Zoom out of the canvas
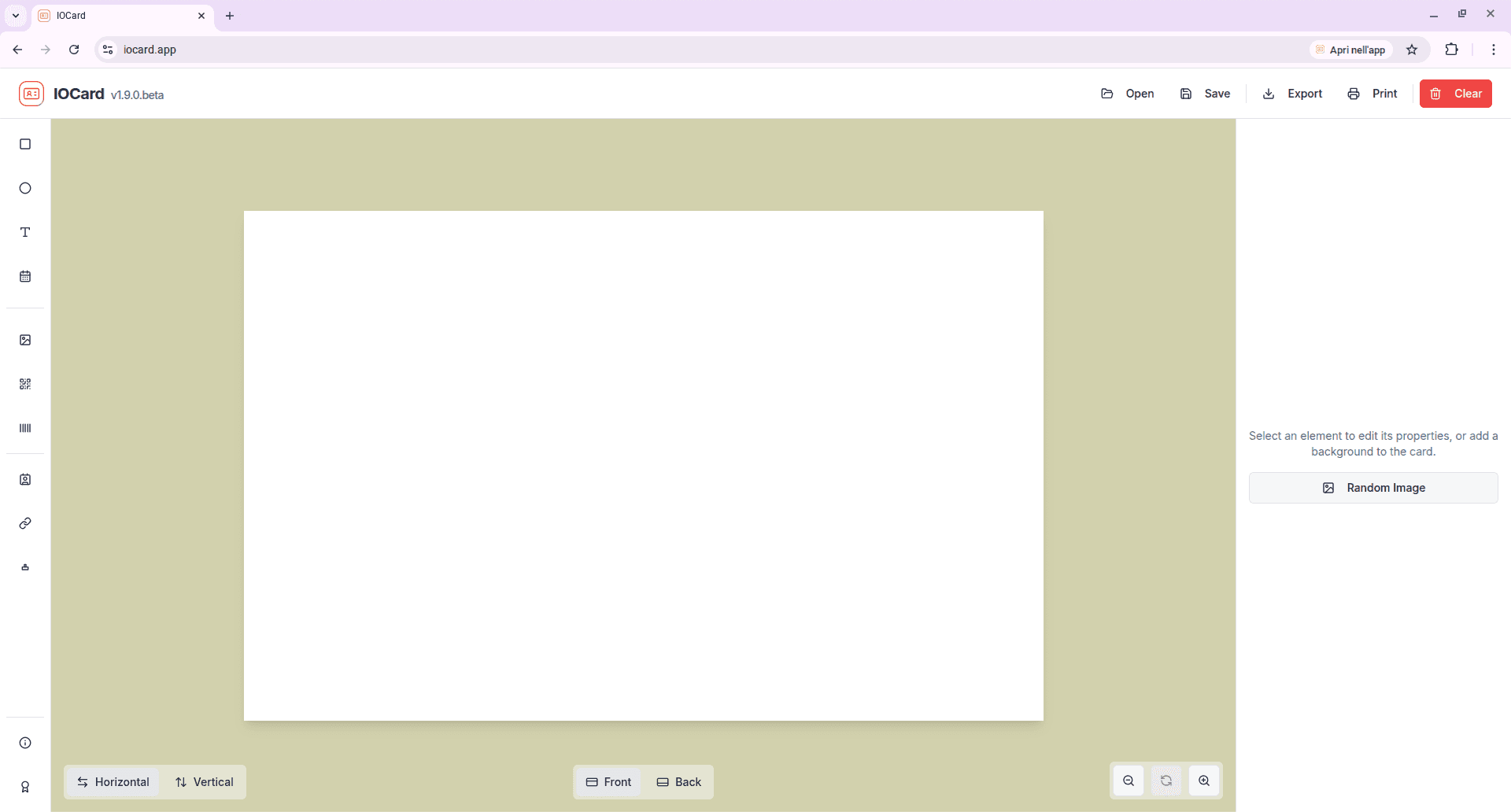Viewport: 1511px width, 812px height. [x=1129, y=781]
